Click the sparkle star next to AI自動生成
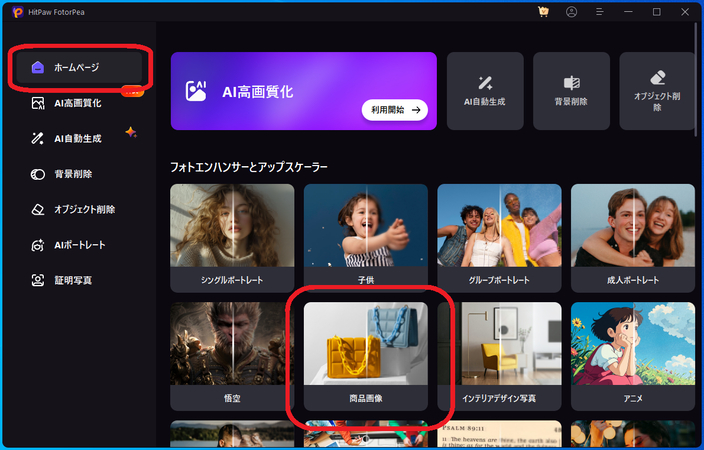 coord(131,132)
